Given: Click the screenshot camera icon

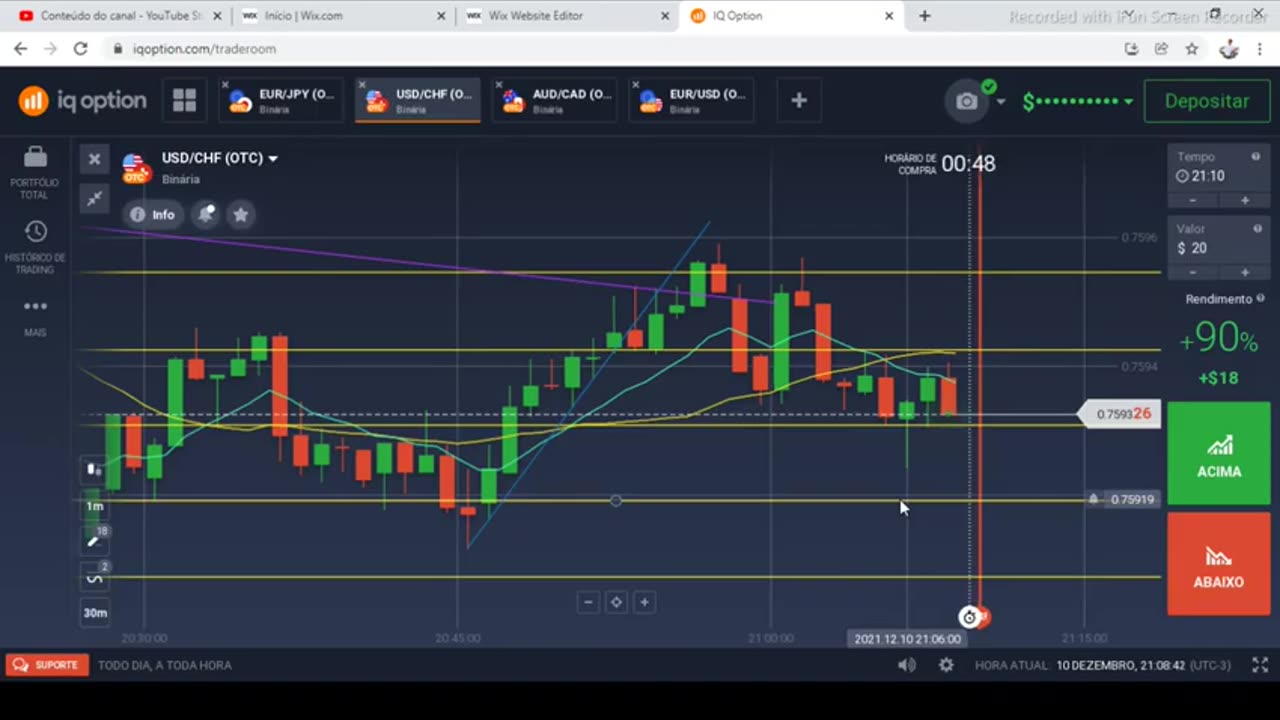Looking at the screenshot, I should (966, 101).
